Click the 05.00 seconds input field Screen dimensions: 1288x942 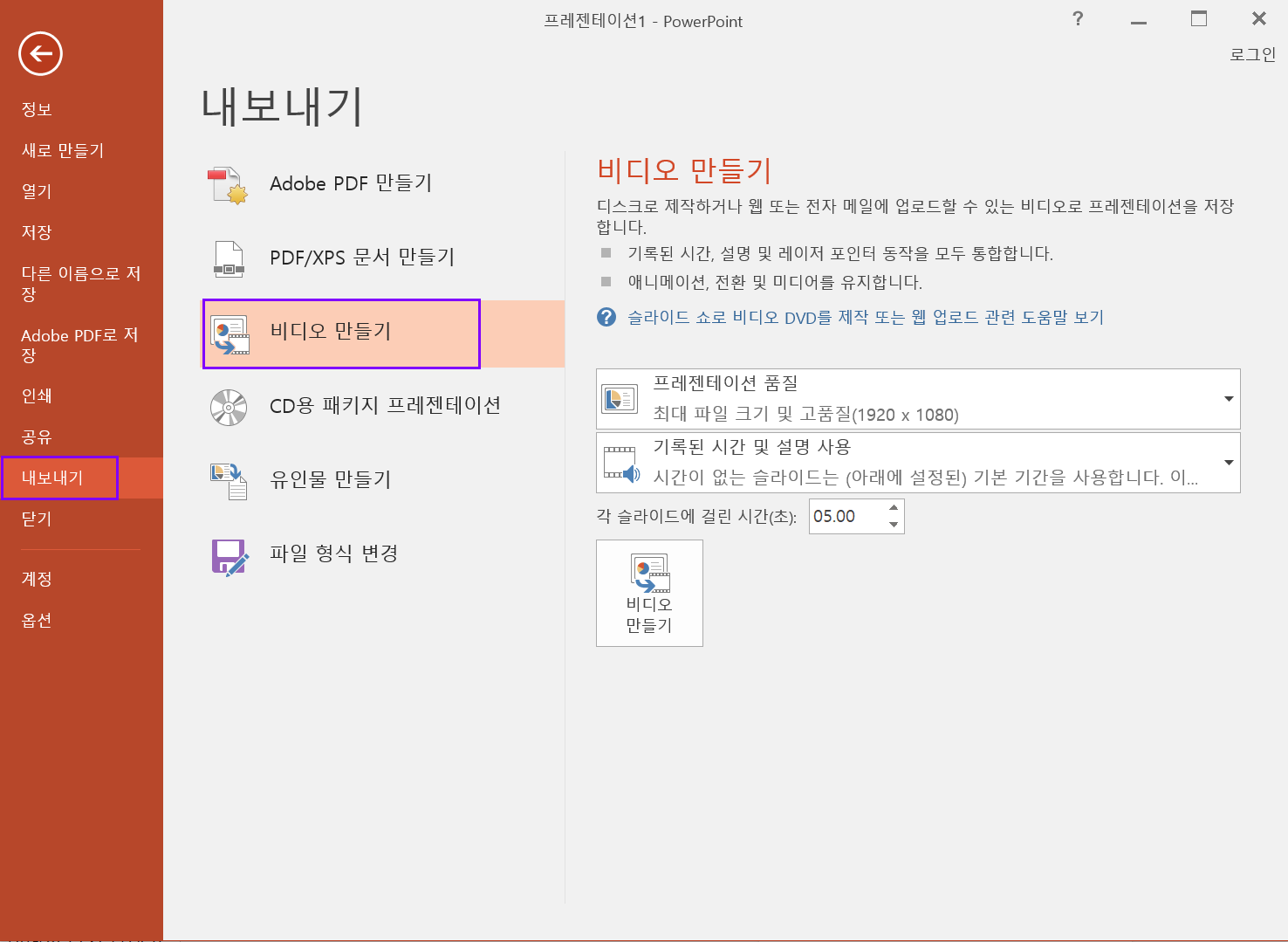[847, 516]
